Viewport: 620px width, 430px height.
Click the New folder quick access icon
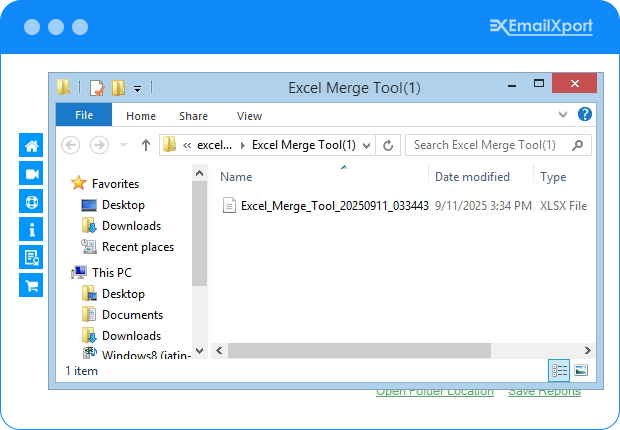[x=118, y=88]
